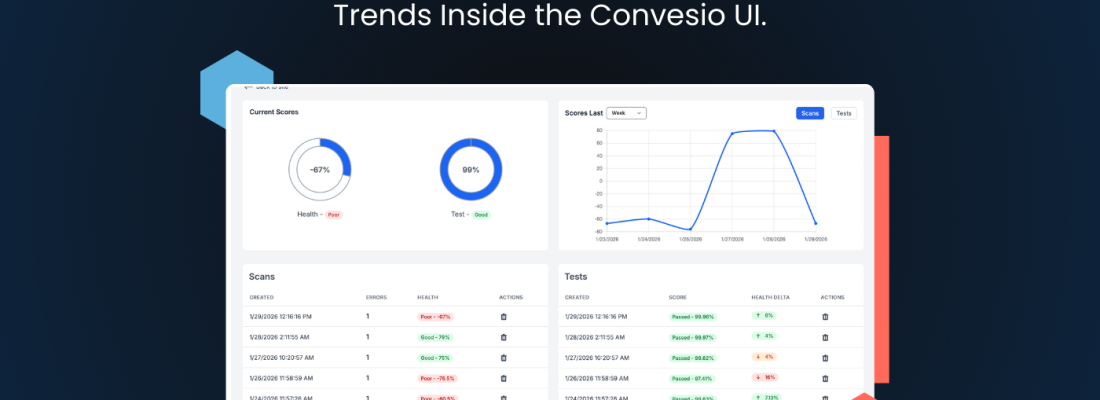The image size is (1100, 400).
Task: Click the up 6% health delta badge
Action: pos(764,316)
